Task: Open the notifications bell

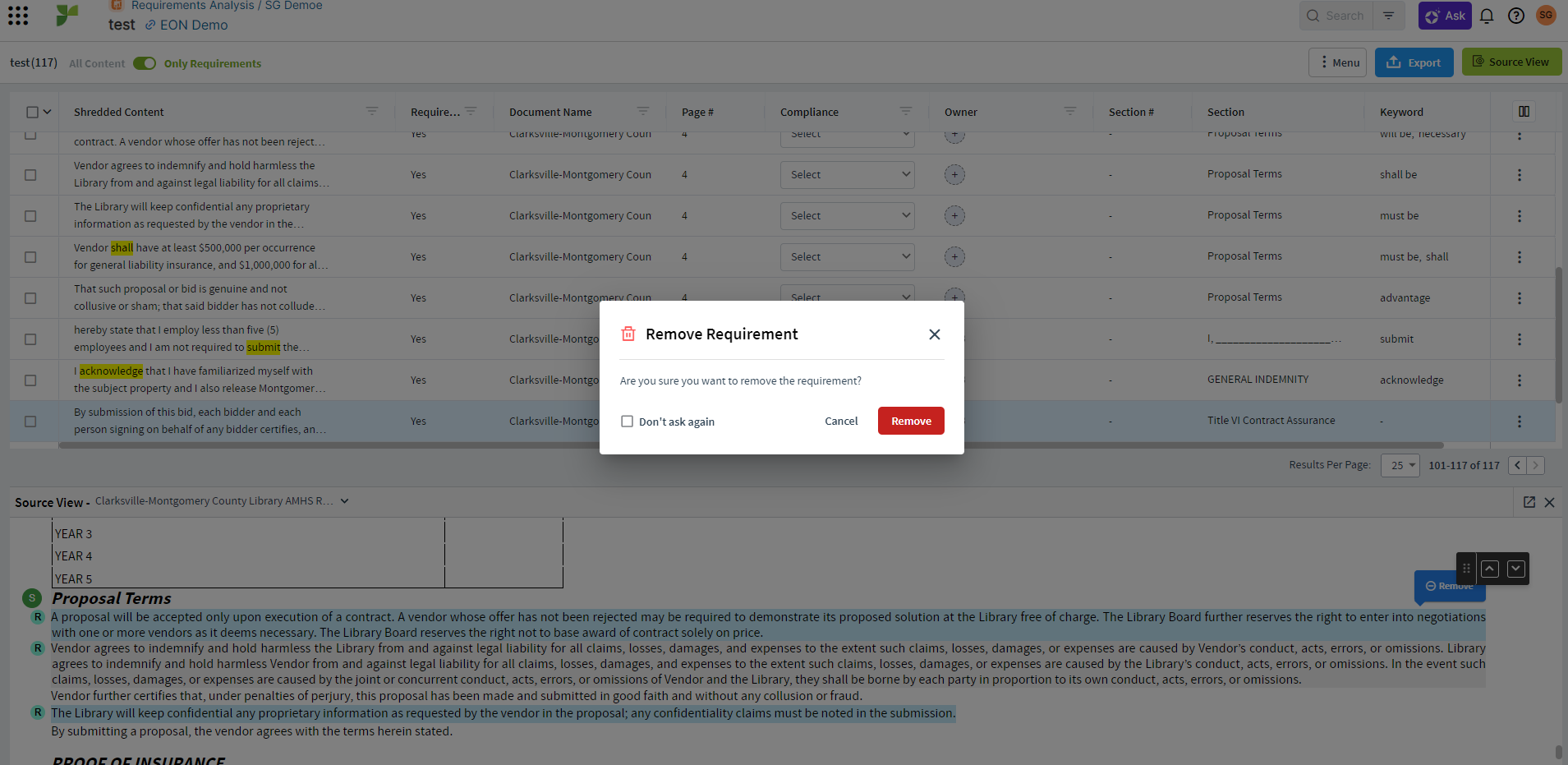Action: pyautogui.click(x=1487, y=16)
